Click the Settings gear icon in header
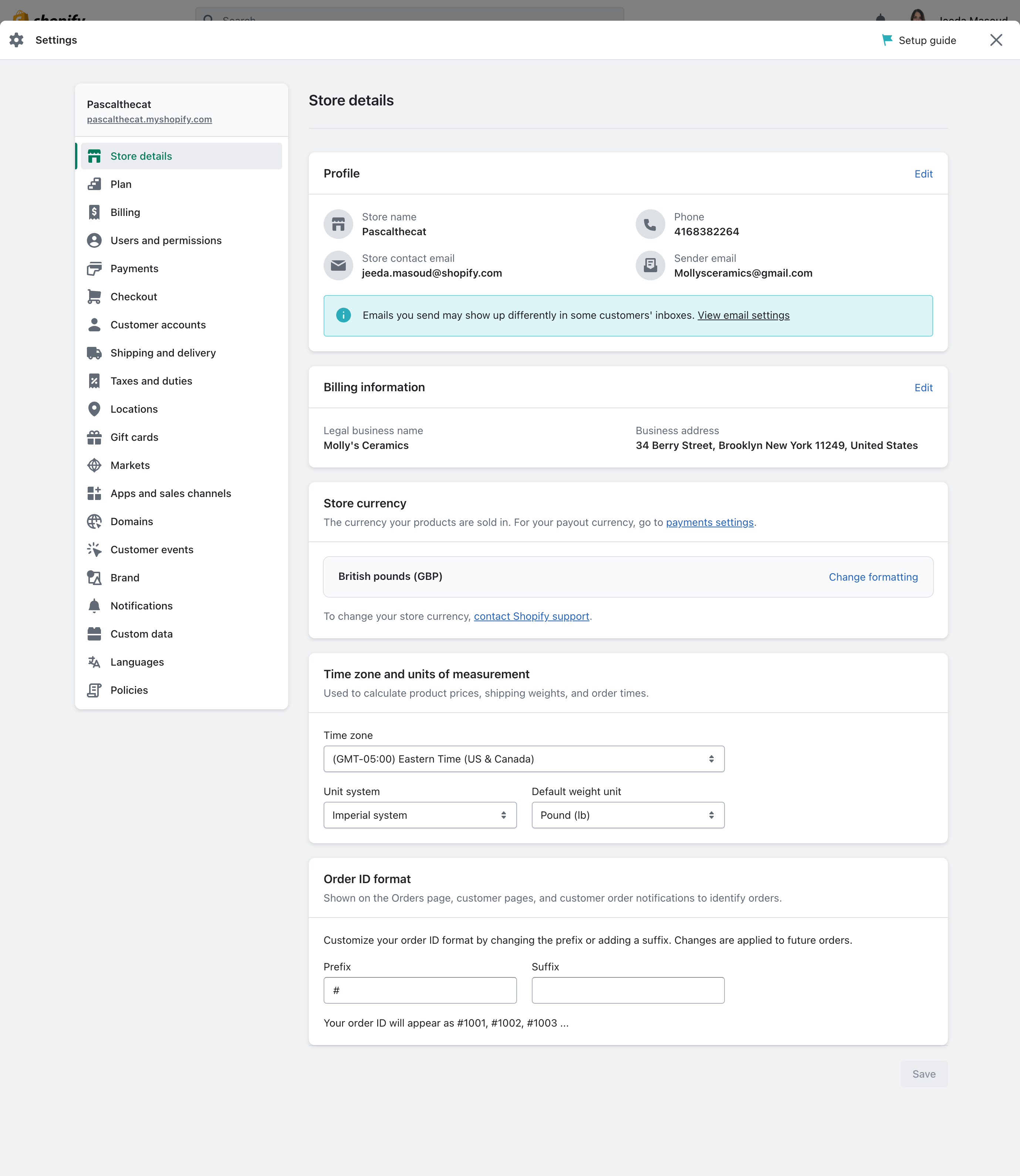 tap(17, 40)
